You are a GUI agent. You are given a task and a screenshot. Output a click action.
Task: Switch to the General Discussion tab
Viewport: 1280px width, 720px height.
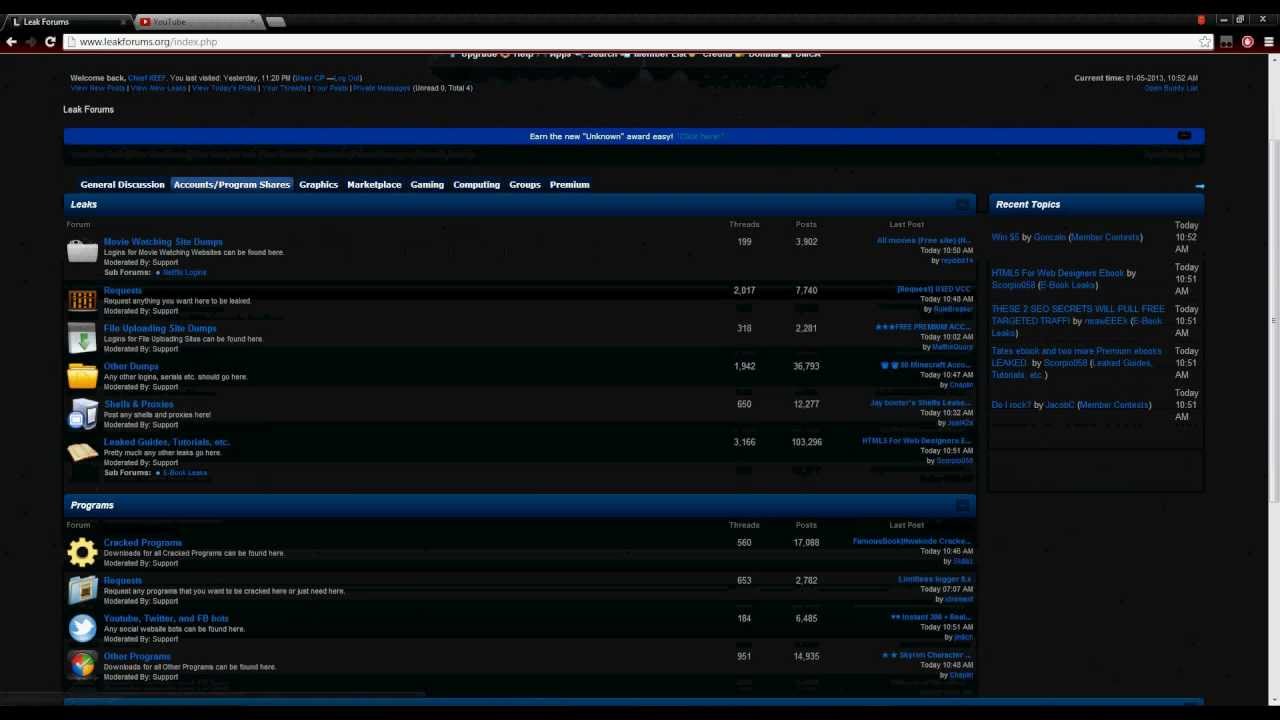pos(122,184)
